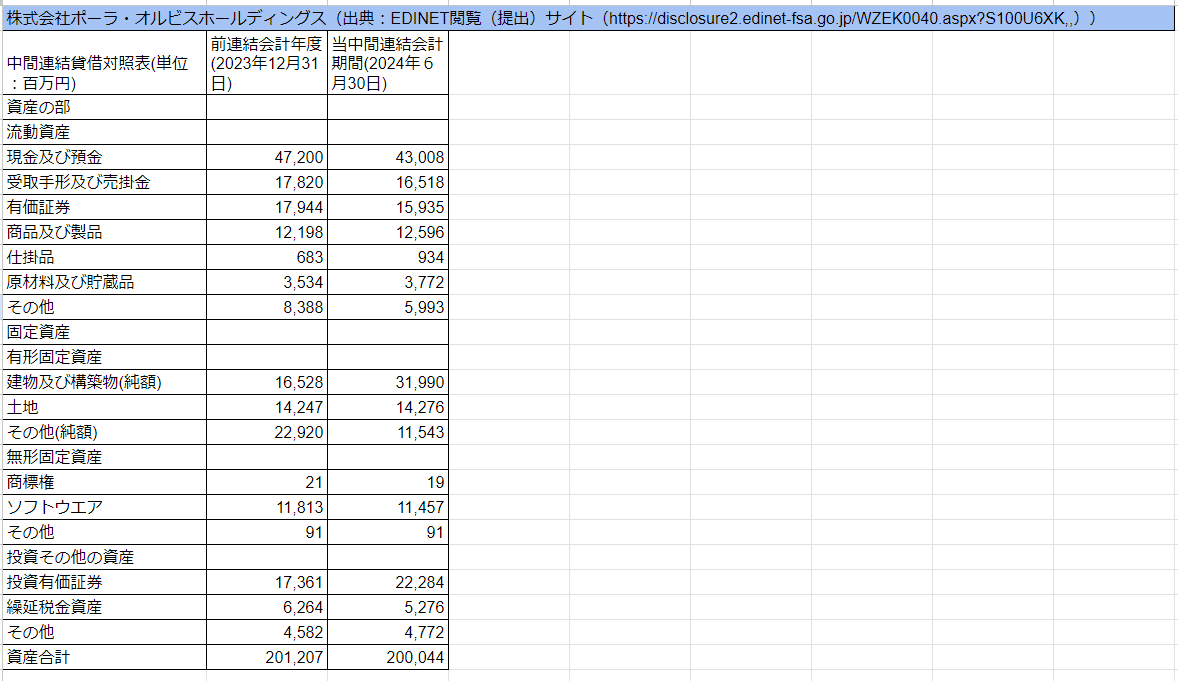
Task: Click the header cell 中間連結貸借対照表(単位：百万円)
Action: click(104, 63)
